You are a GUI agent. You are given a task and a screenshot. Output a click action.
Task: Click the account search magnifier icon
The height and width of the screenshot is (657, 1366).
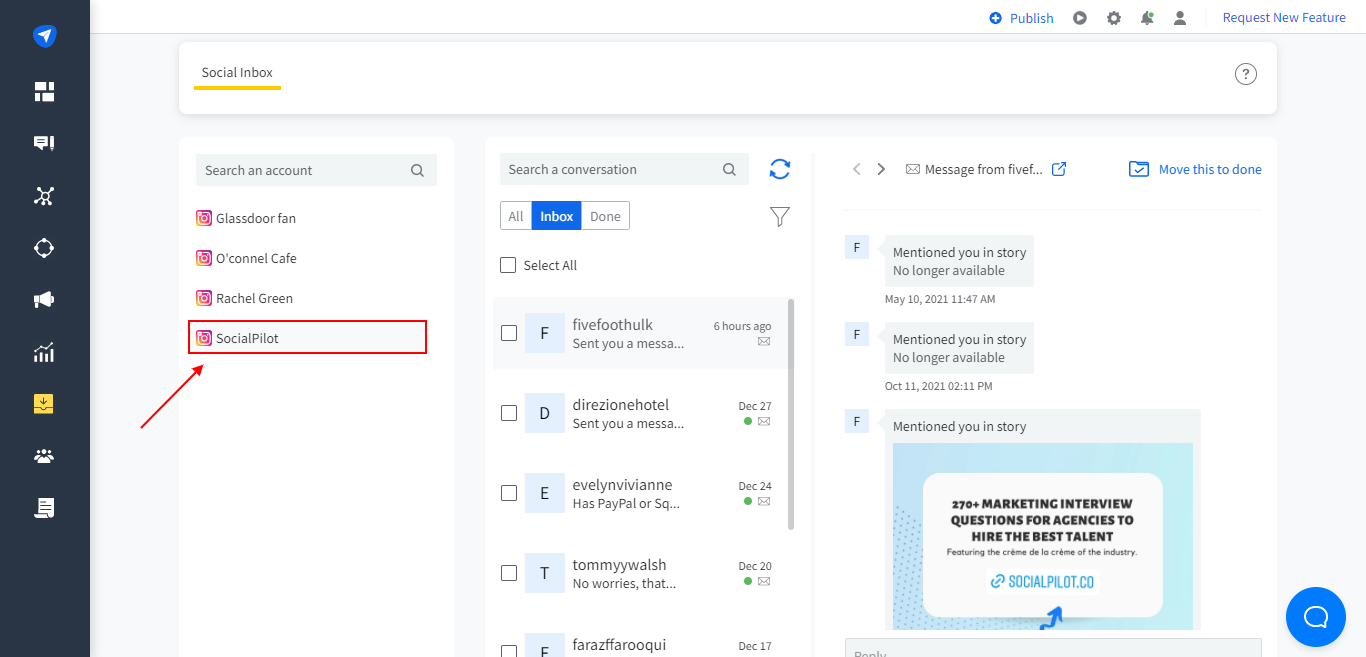point(417,171)
